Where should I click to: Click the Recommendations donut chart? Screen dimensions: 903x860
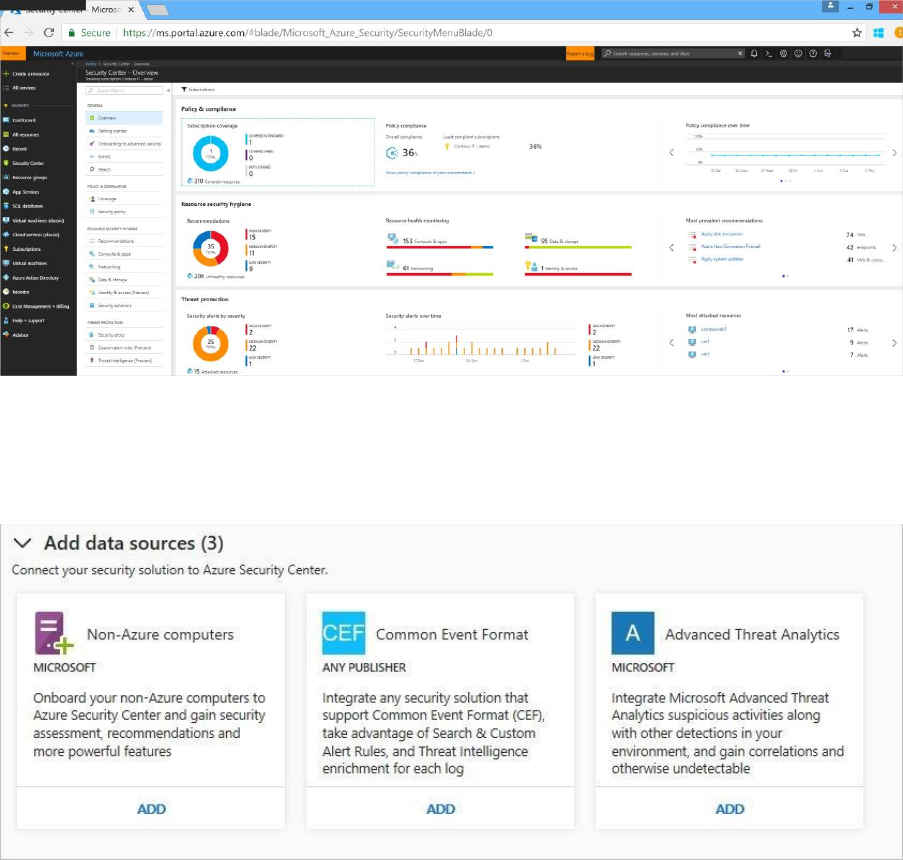(x=211, y=248)
